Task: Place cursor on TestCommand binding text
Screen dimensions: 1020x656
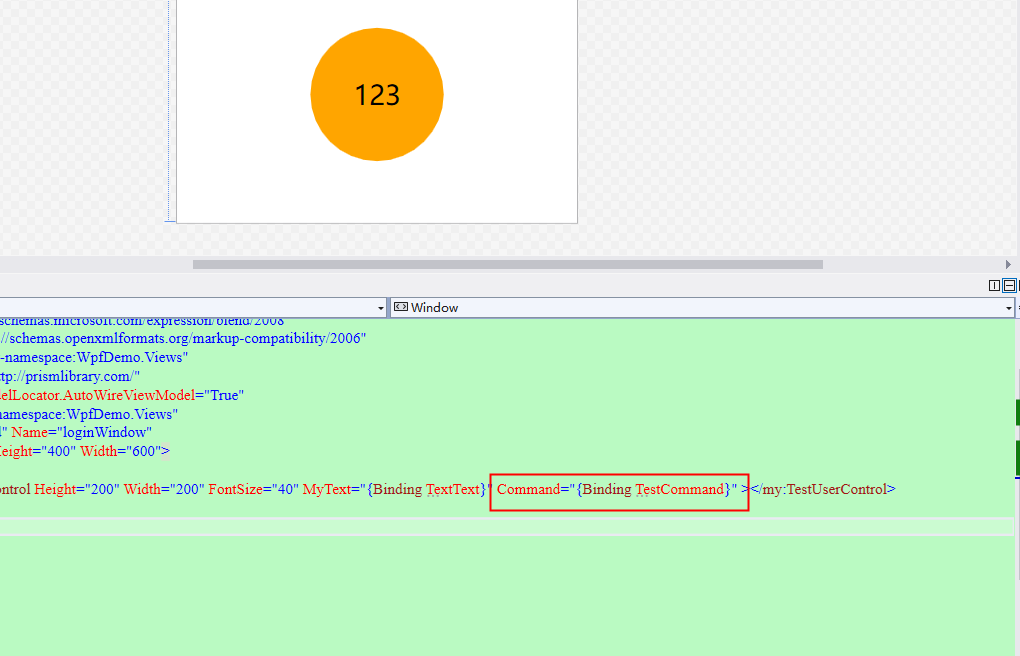Action: (x=679, y=490)
